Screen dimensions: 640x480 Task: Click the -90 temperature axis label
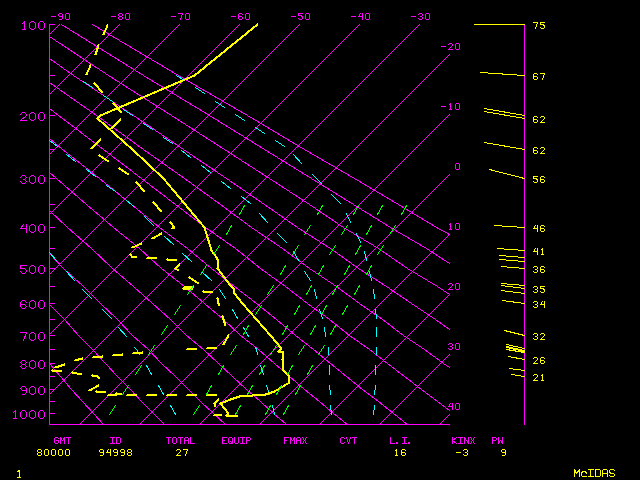61,16
